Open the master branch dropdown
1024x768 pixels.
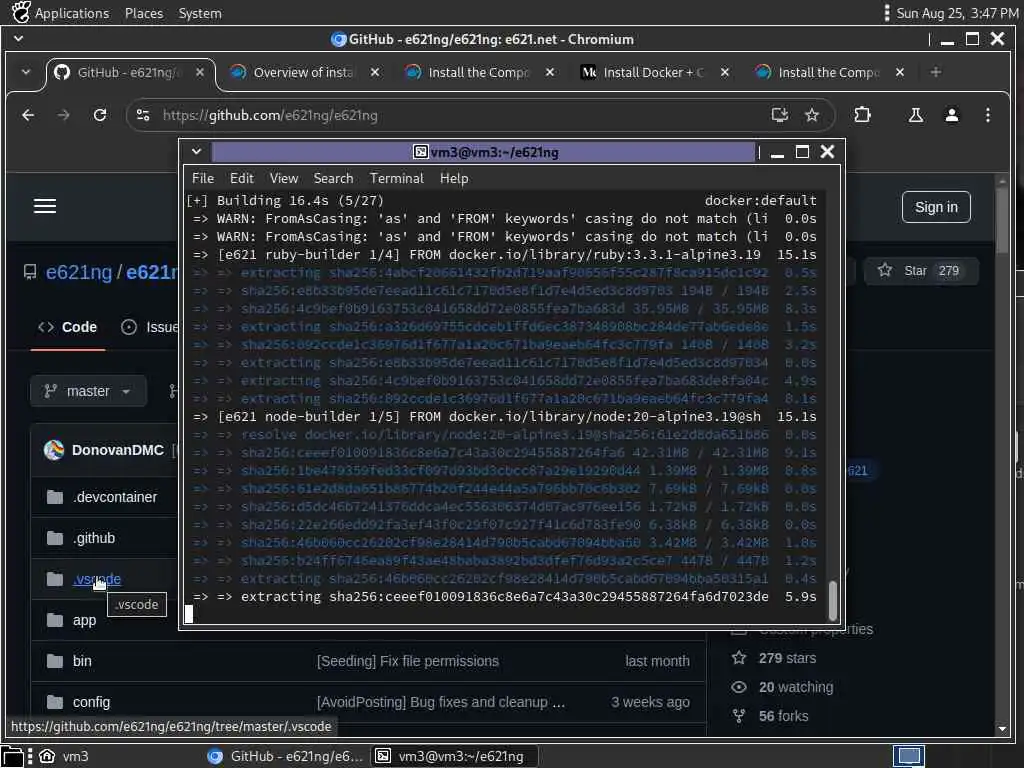coord(88,391)
